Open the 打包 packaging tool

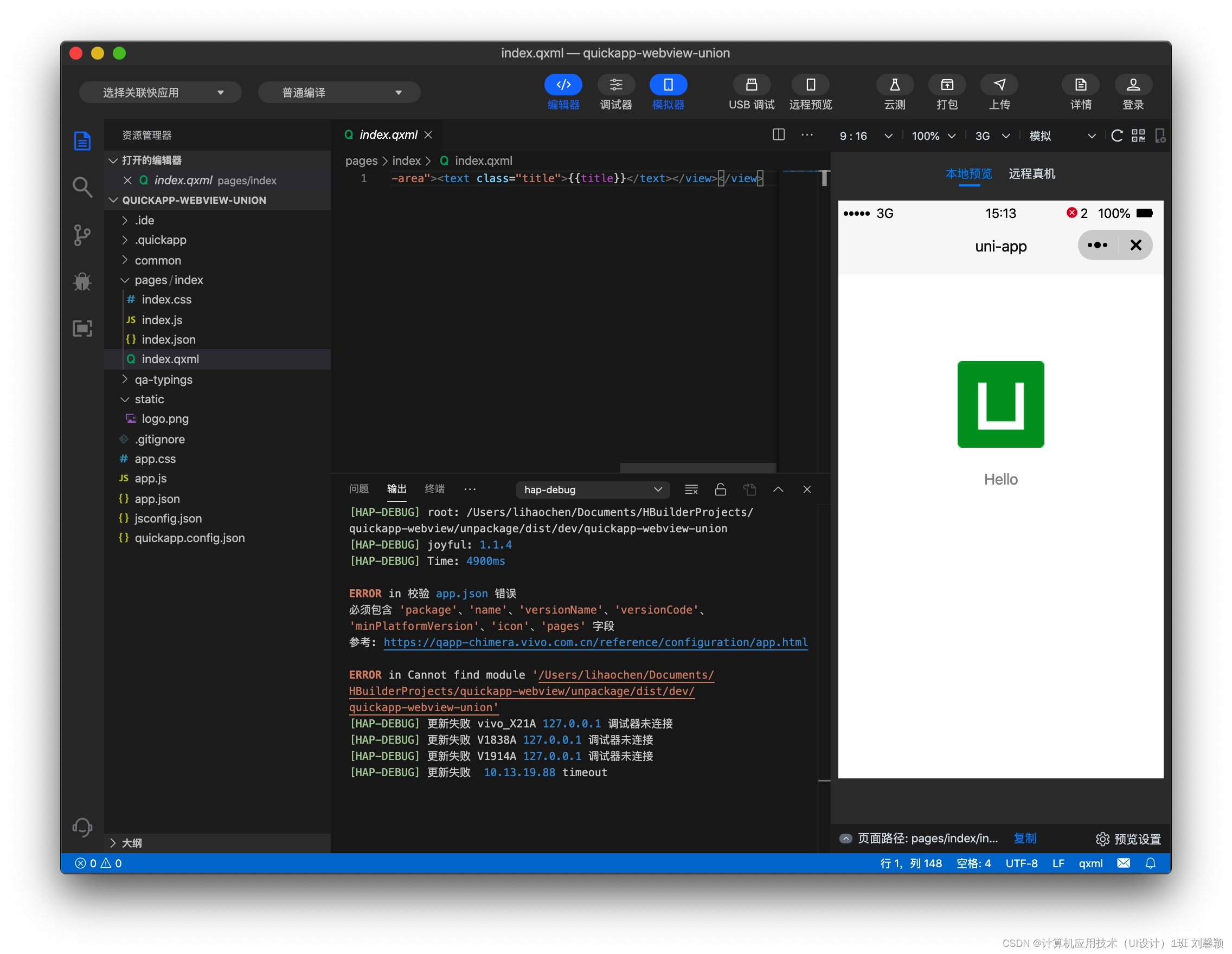(947, 92)
